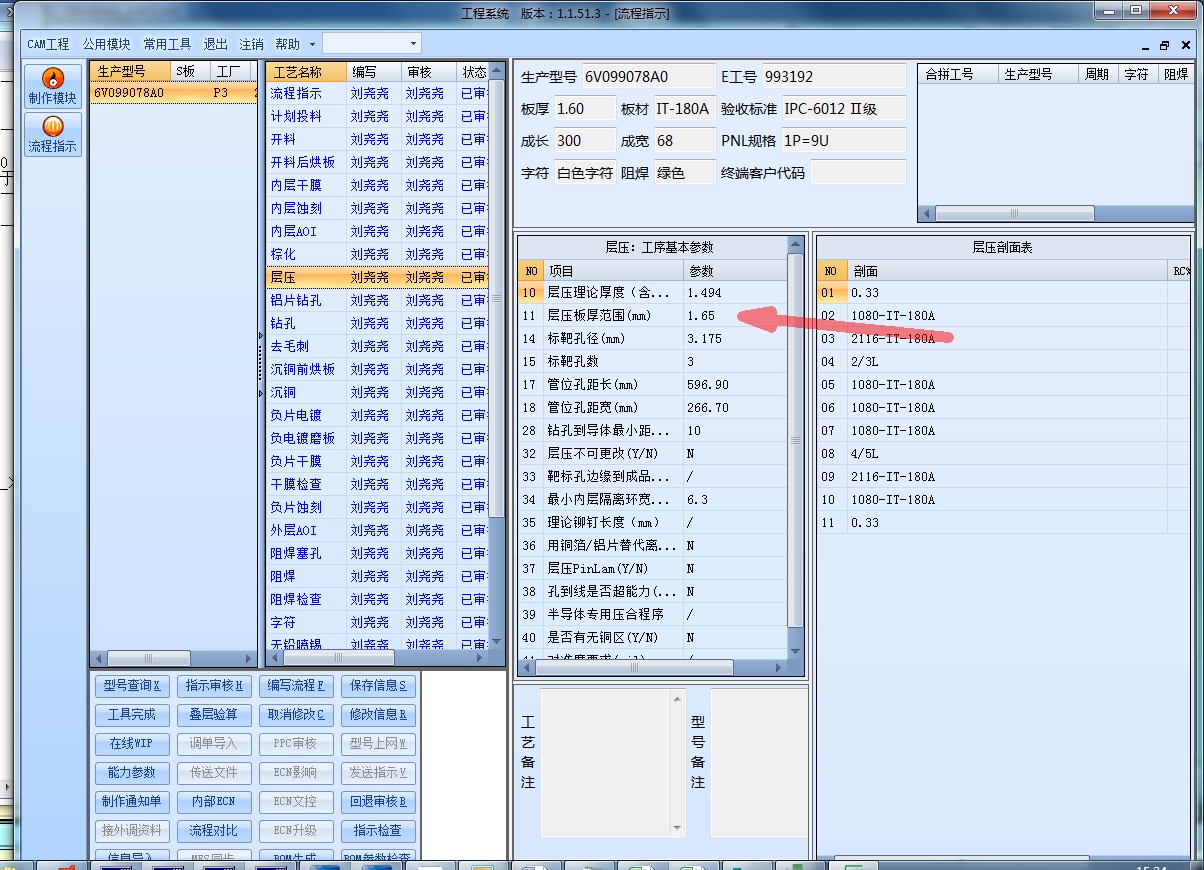Click the 工具完成 button
The height and width of the screenshot is (870, 1204).
coord(133,715)
